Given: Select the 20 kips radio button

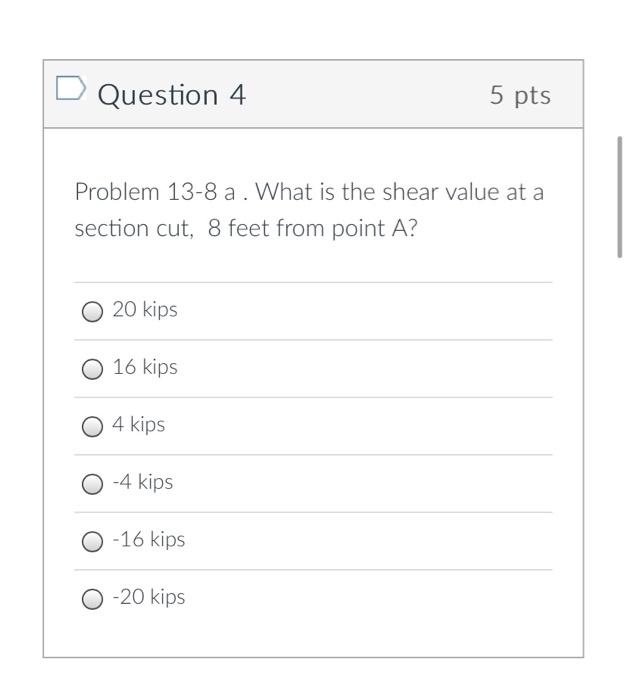Looking at the screenshot, I should (x=92, y=311).
